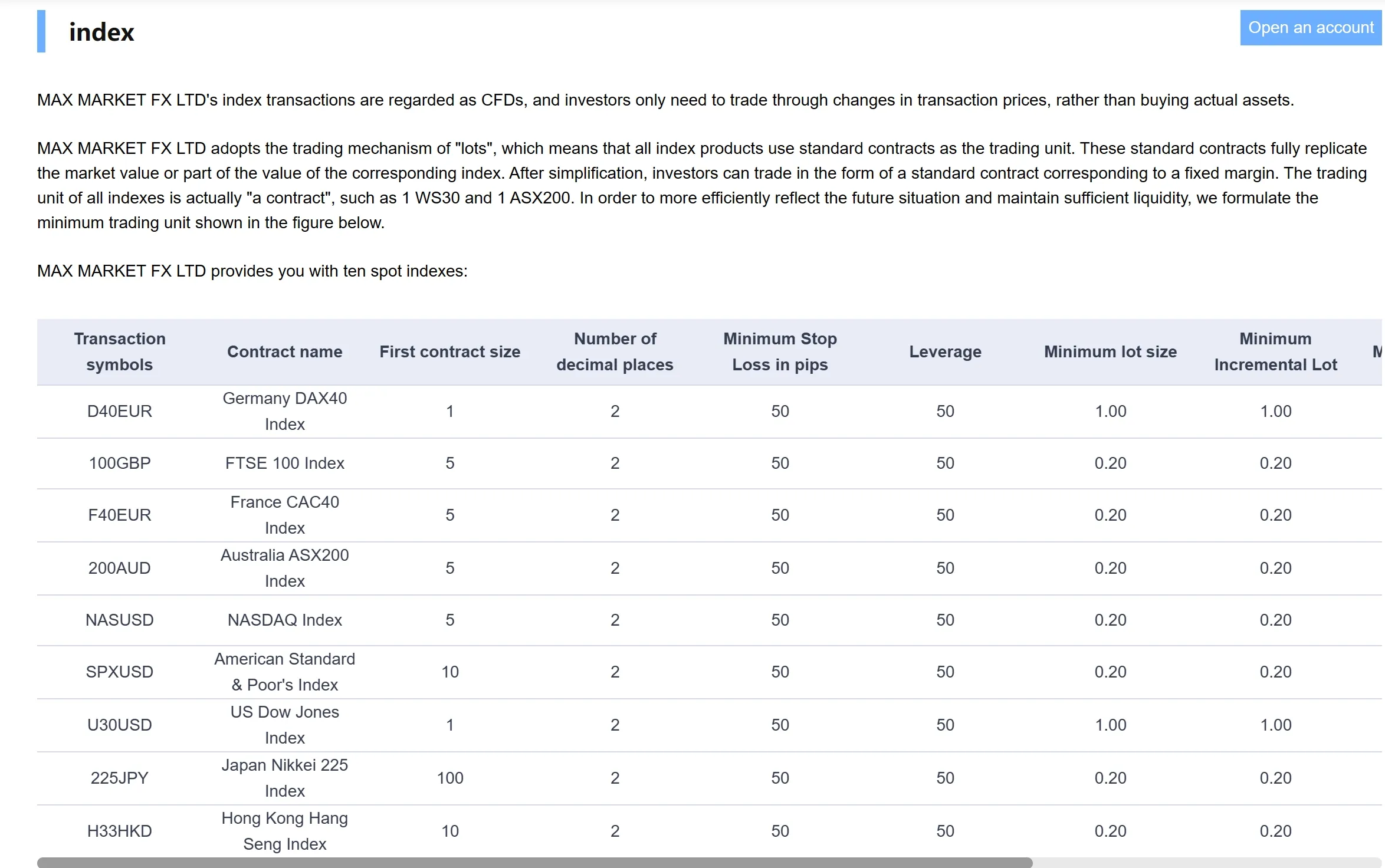Click the France CAC40 Index contract name
Screen dimensions: 1385x868
point(285,515)
